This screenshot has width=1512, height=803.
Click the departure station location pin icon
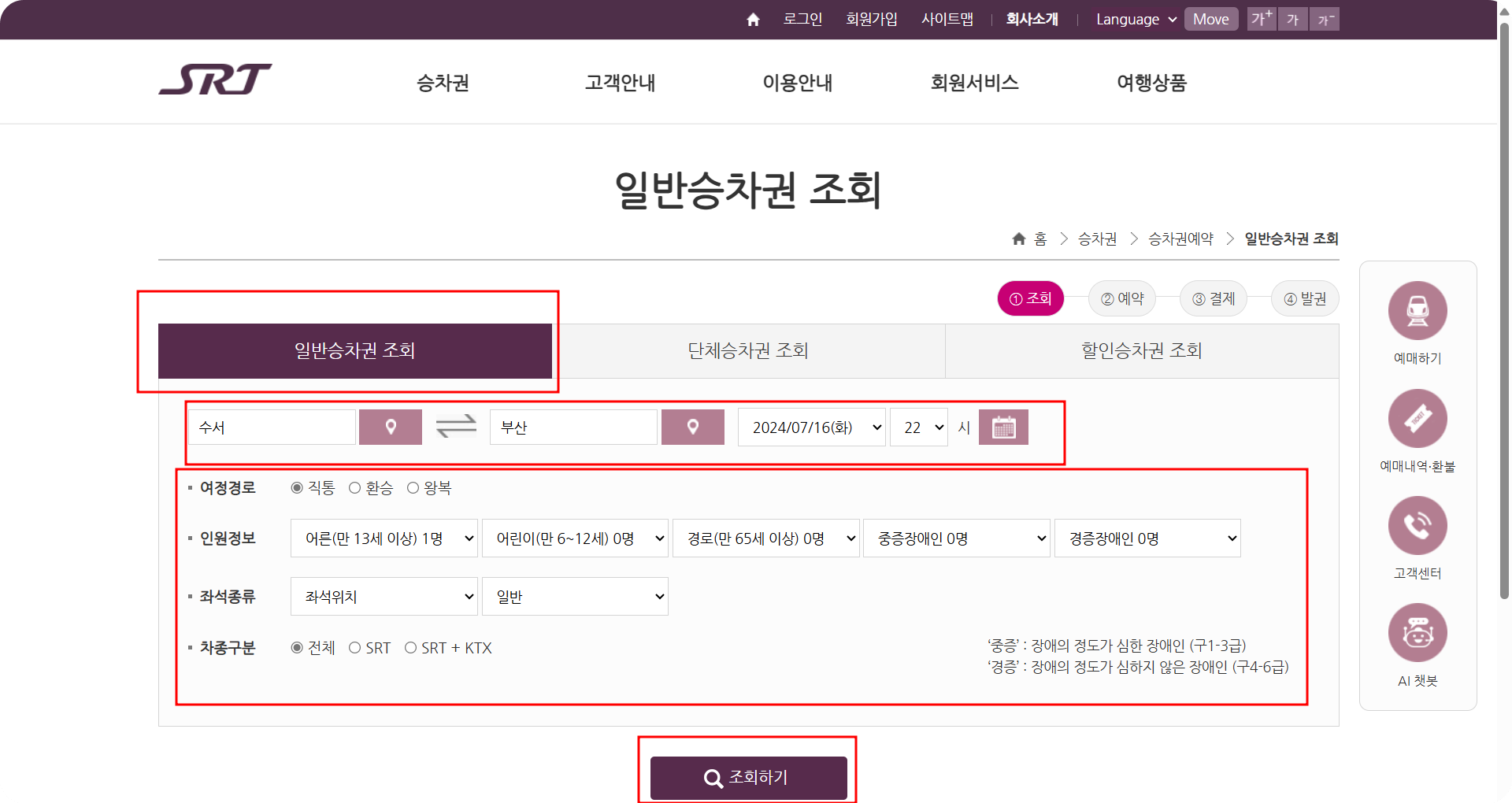click(x=390, y=427)
